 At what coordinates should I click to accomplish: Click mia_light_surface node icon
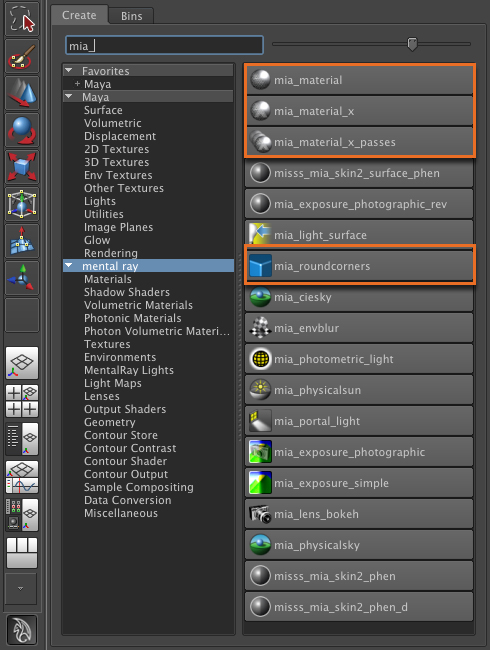[x=260, y=235]
